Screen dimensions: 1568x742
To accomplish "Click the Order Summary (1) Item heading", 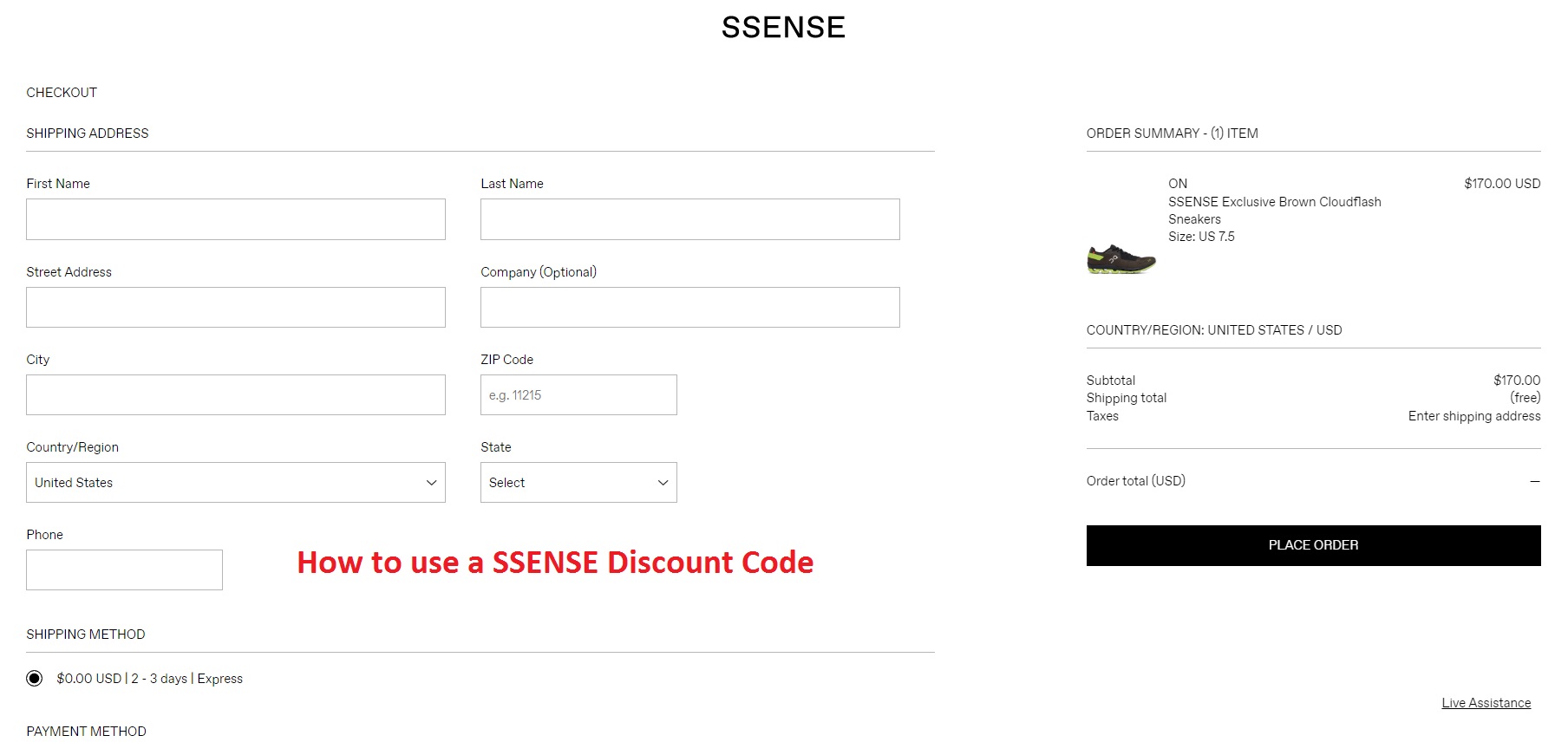I will (1172, 133).
